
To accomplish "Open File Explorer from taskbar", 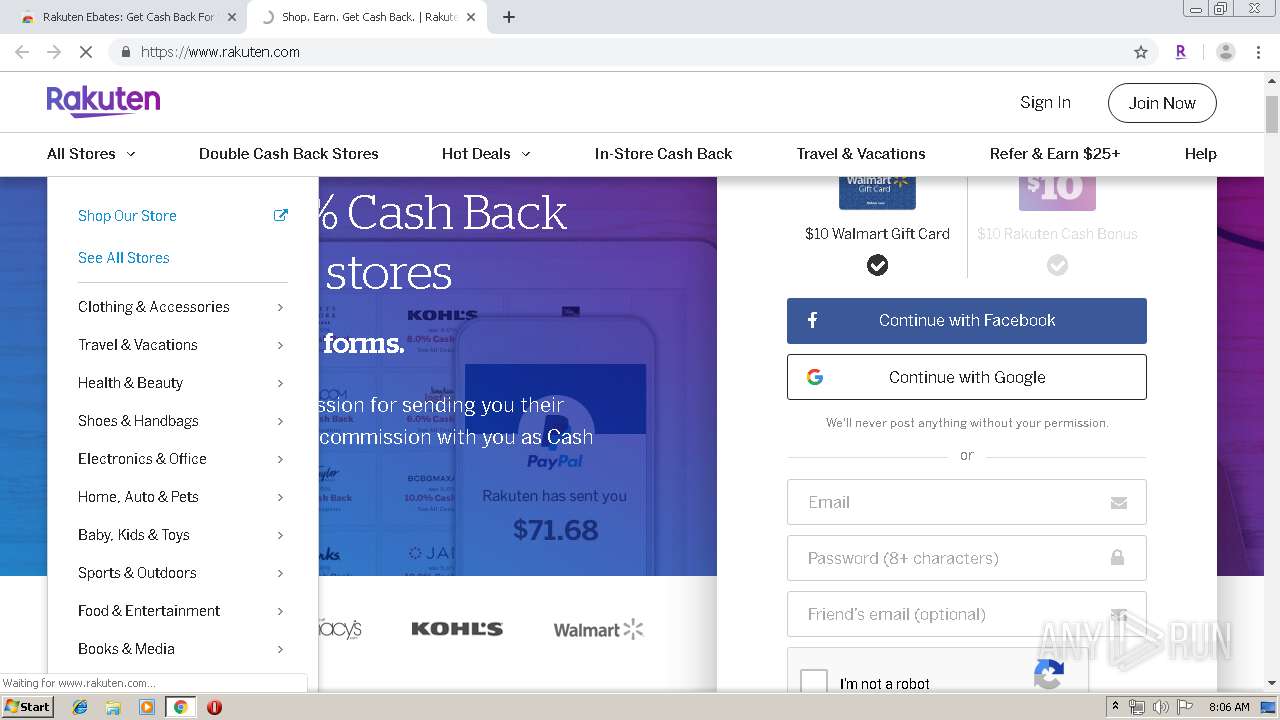I will tap(113, 707).
